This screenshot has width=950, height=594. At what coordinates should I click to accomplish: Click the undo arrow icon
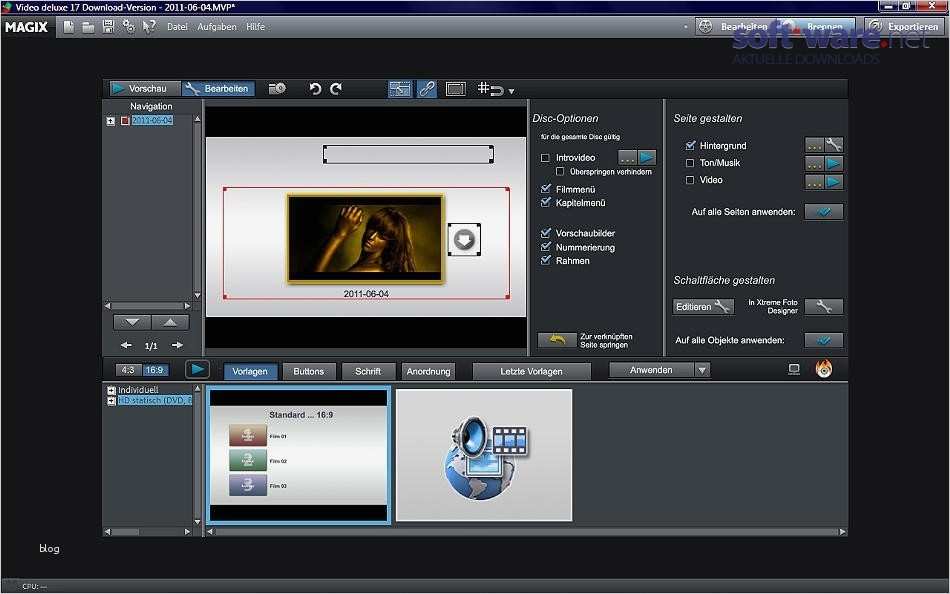click(x=315, y=89)
